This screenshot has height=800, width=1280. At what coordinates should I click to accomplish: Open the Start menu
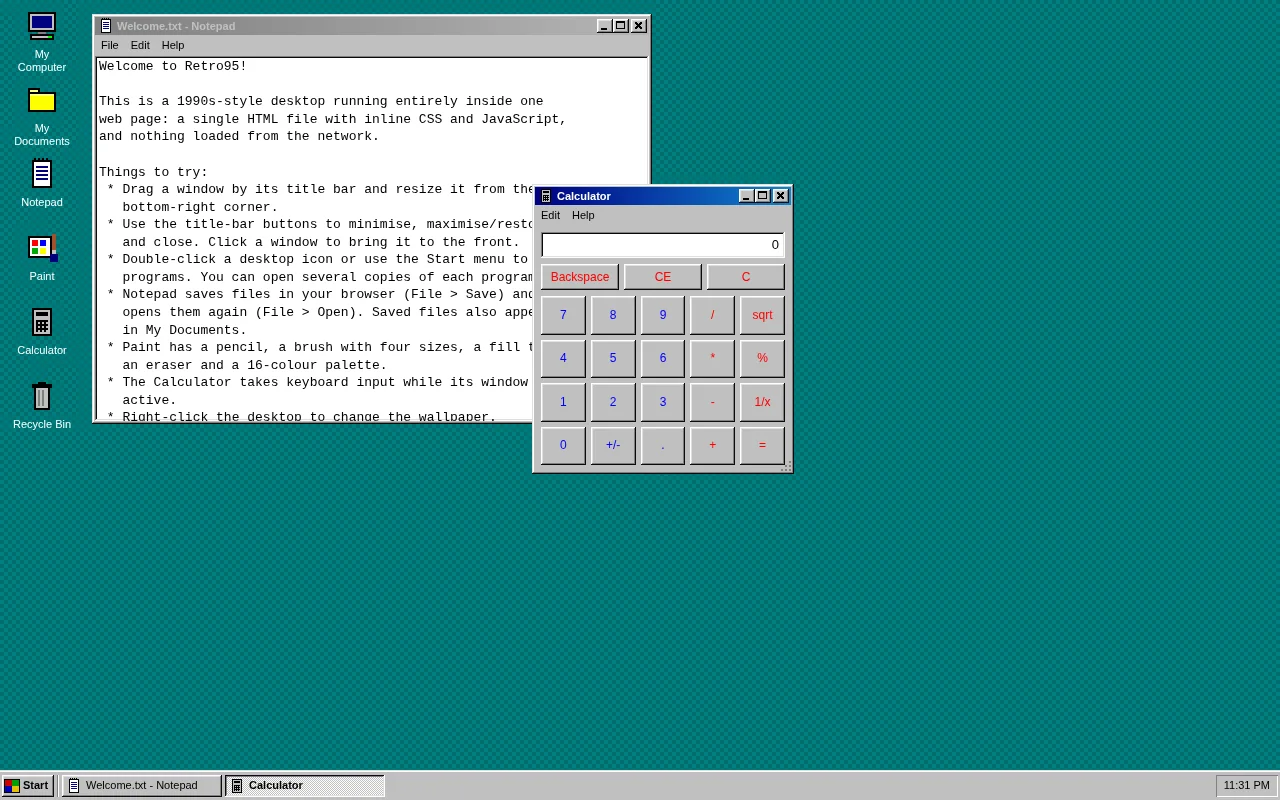point(27,786)
